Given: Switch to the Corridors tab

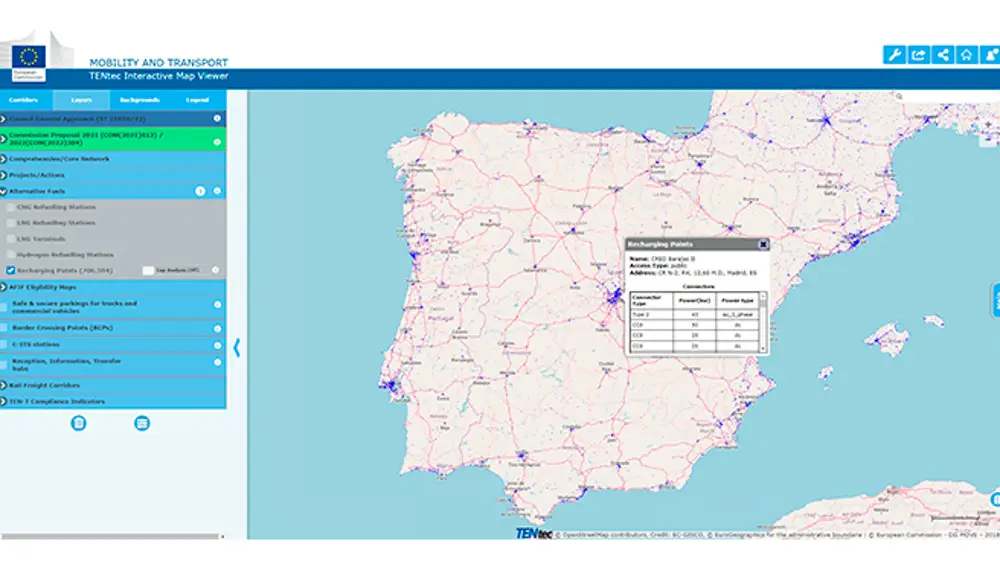Looking at the screenshot, I should 24,100.
